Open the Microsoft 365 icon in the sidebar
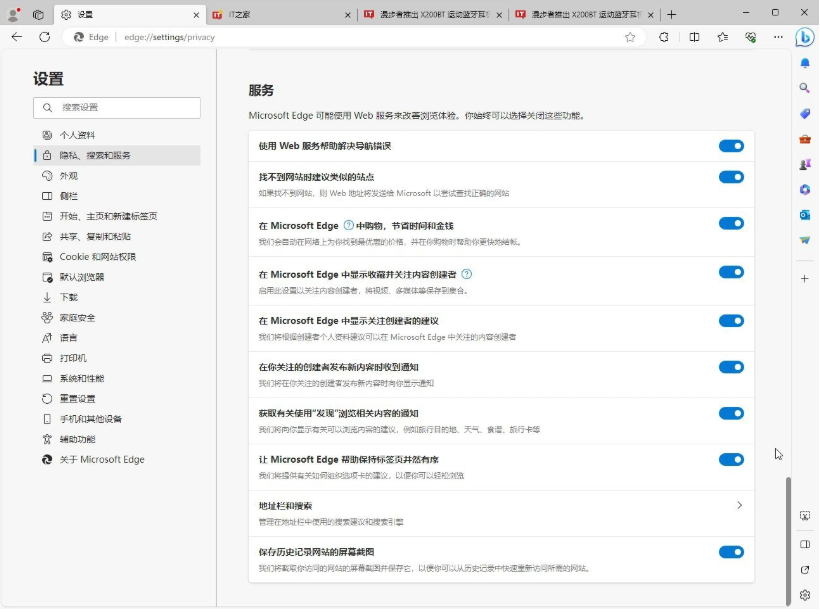 tap(805, 189)
